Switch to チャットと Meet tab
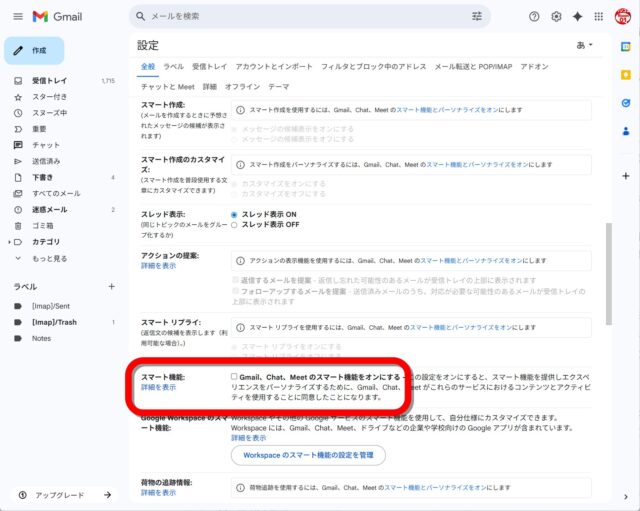The width and height of the screenshot is (640, 511). [168, 87]
